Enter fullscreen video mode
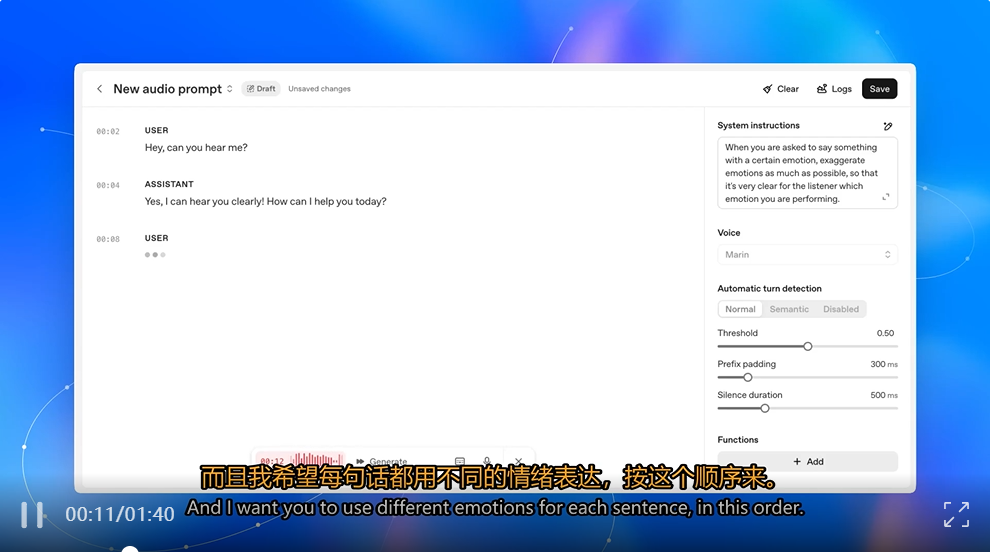Image resolution: width=990 pixels, height=552 pixels. coord(956,515)
